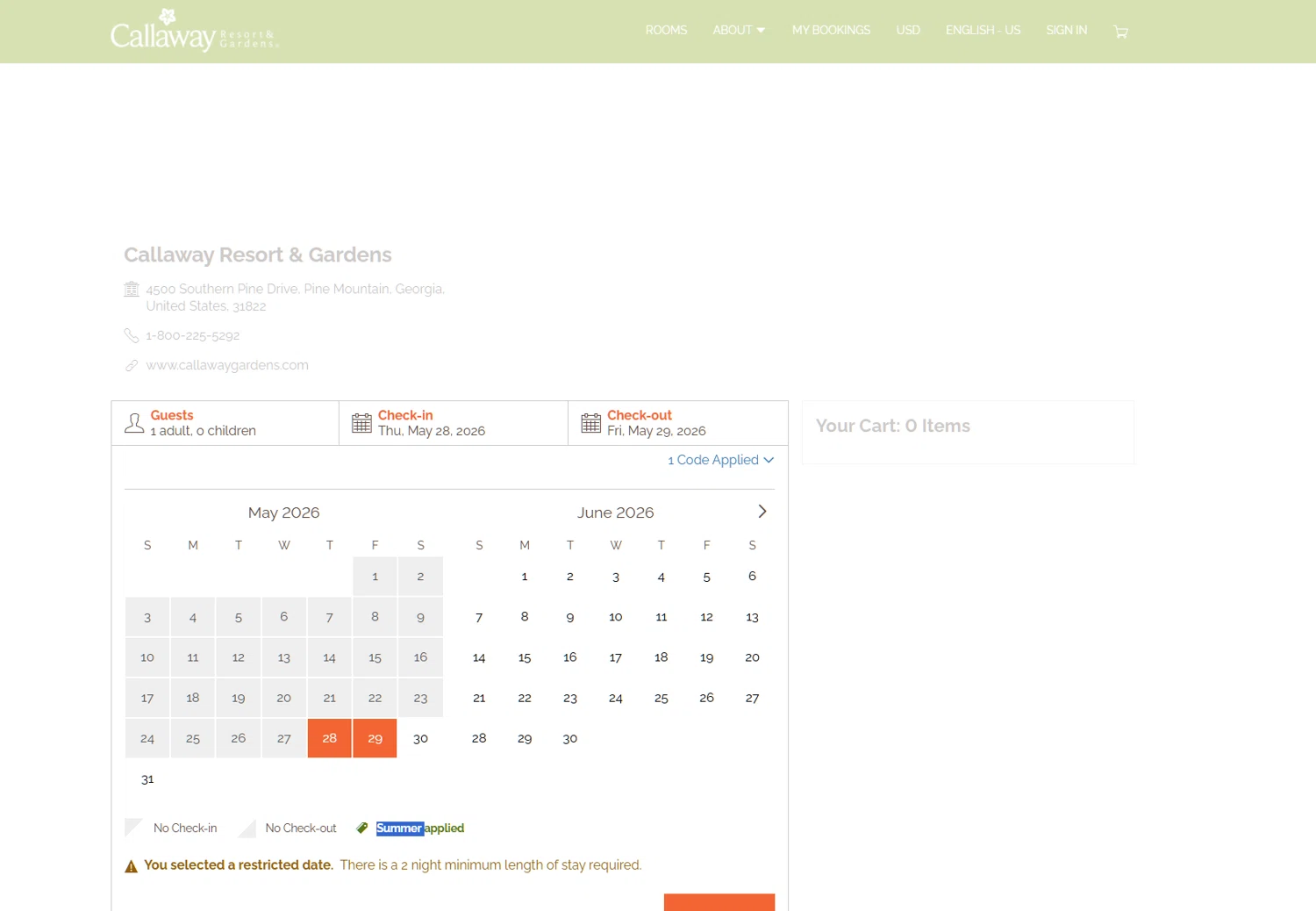
Task: Select May 30 in the calendar
Action: pos(420,738)
